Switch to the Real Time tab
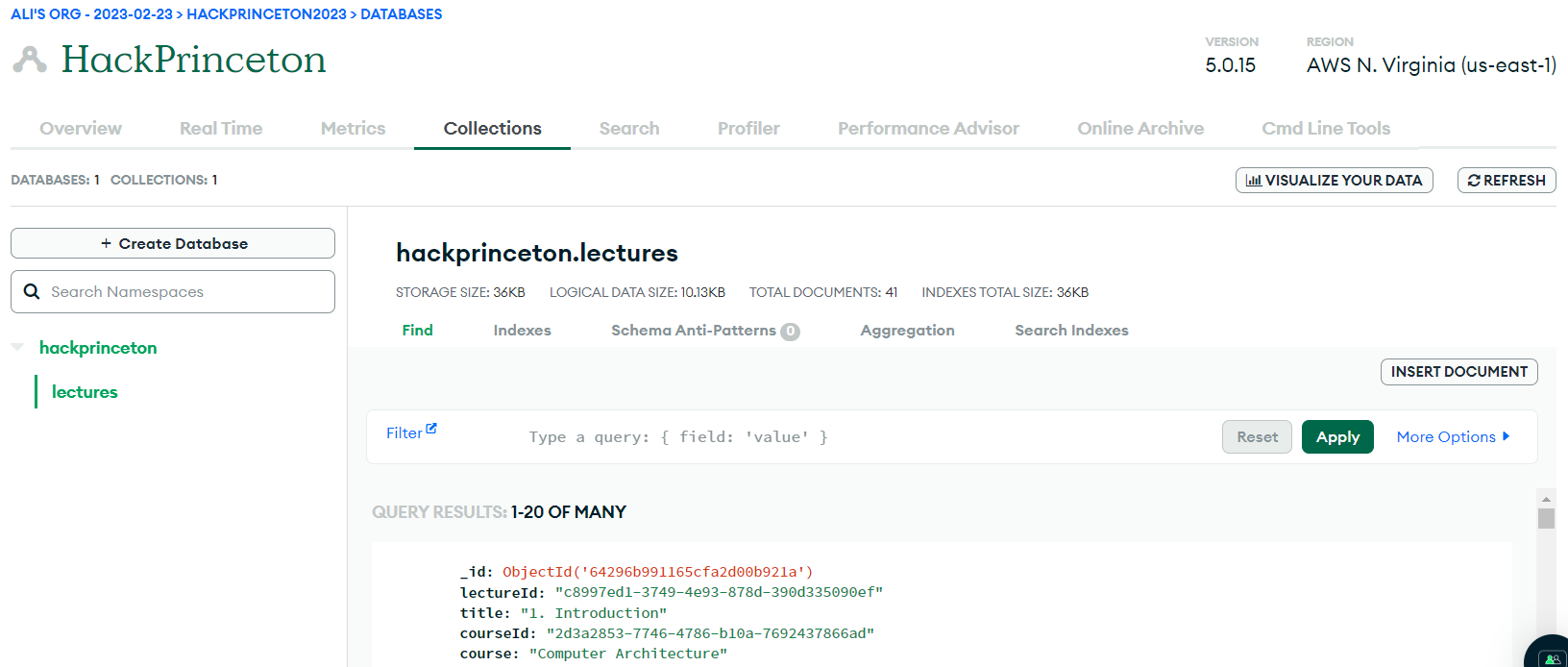This screenshot has height=667, width=1568. point(221,128)
